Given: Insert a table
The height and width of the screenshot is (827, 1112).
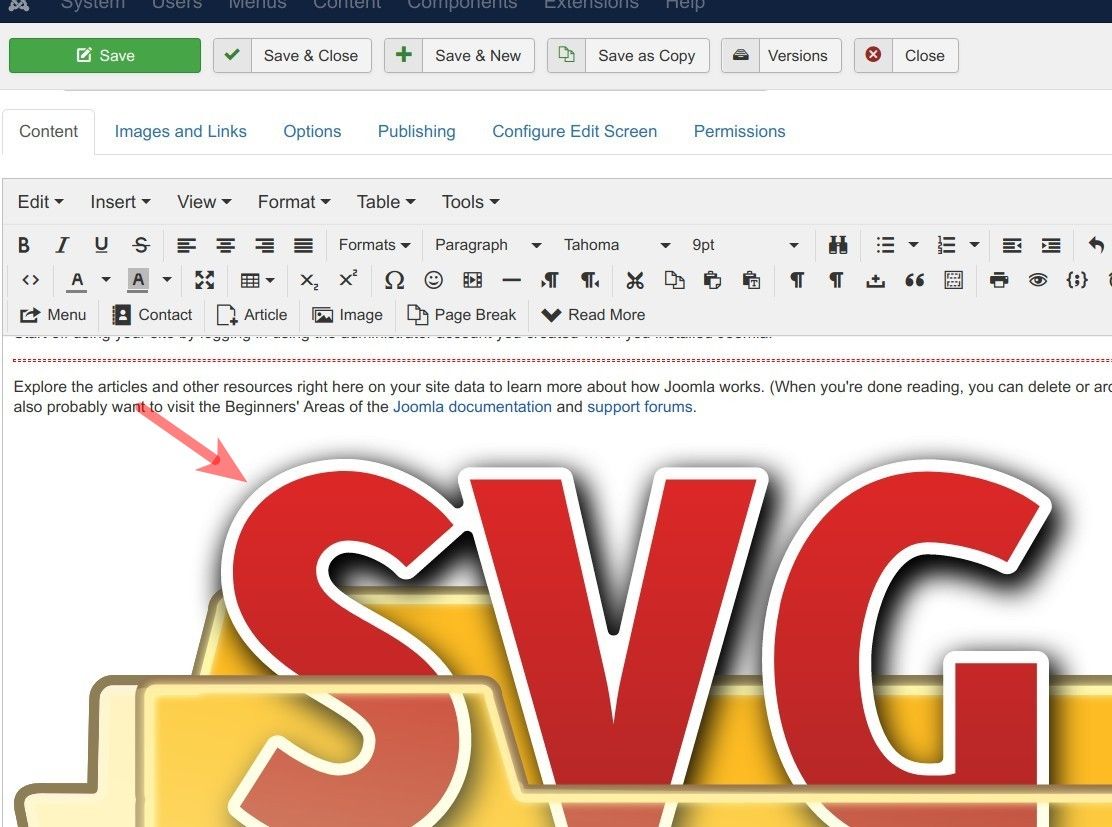Looking at the screenshot, I should [257, 280].
